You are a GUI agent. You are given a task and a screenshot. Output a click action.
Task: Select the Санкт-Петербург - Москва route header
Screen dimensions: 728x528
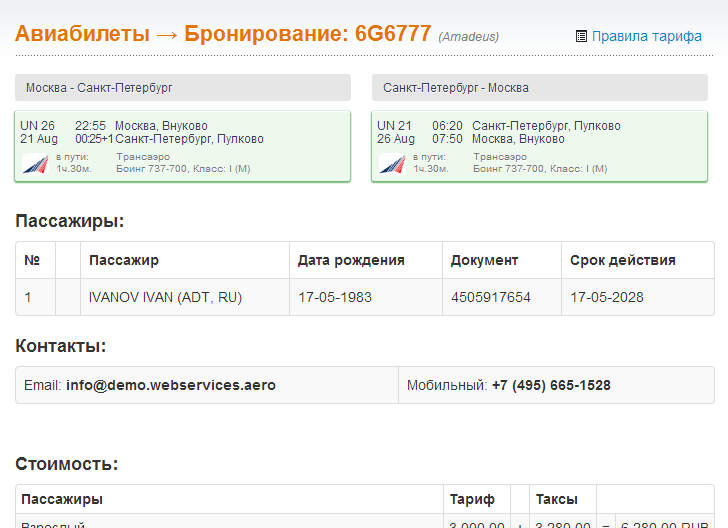click(x=540, y=87)
